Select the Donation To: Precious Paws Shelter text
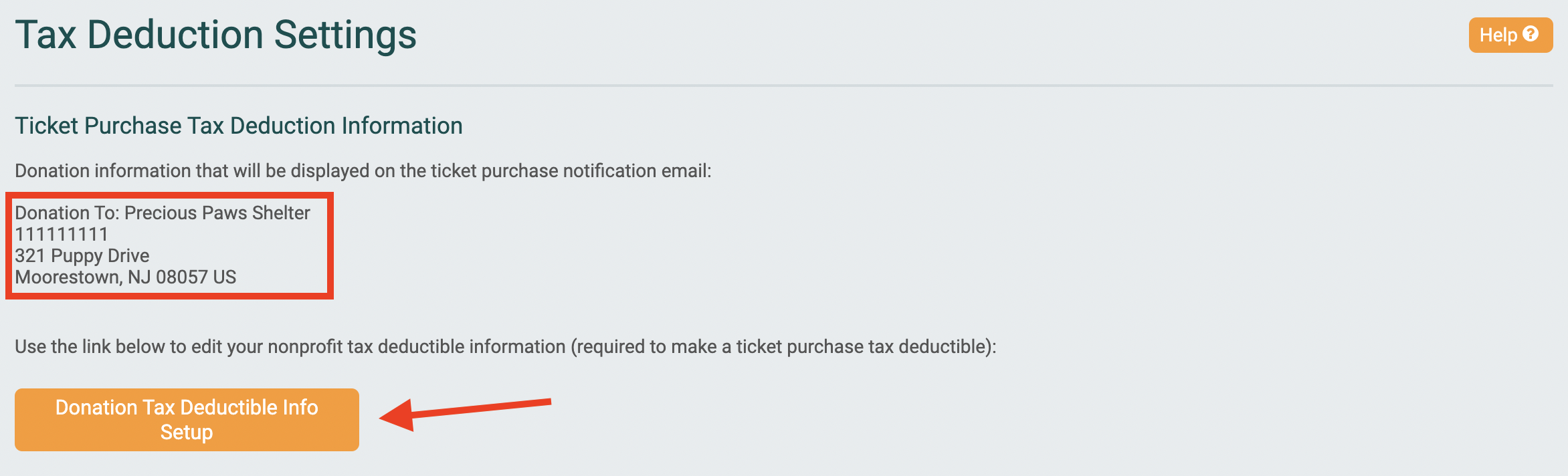The image size is (1568, 476). [x=163, y=213]
